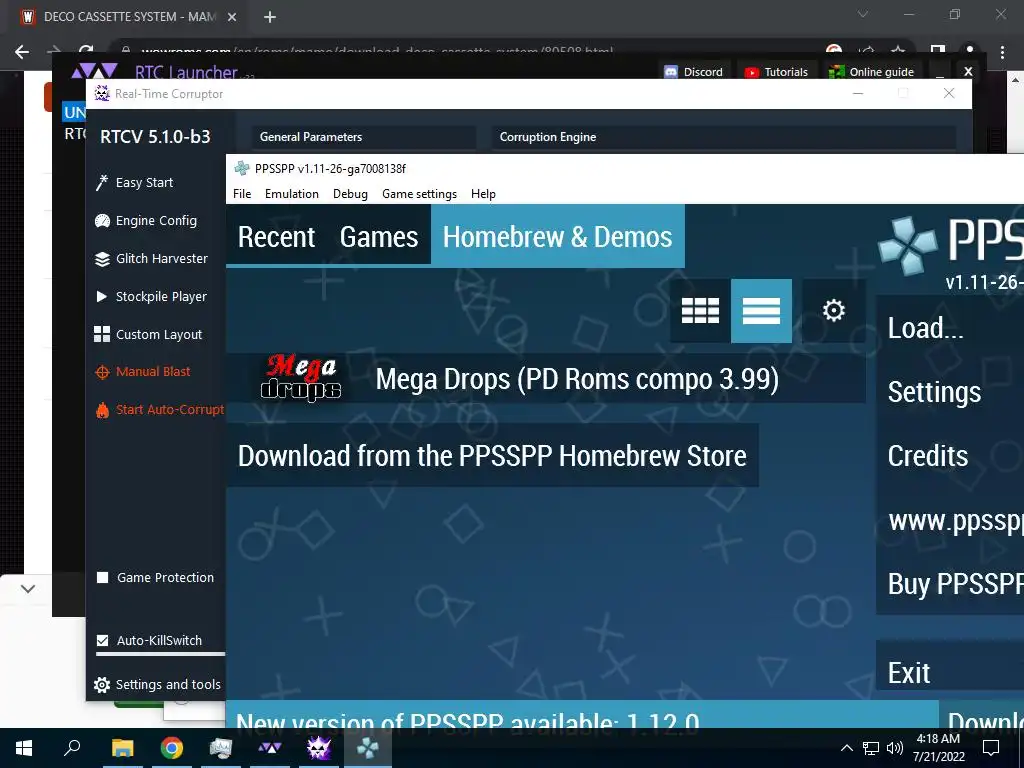Switch PPSSPP to list view
Screen dimensions: 1024x768
[761, 311]
